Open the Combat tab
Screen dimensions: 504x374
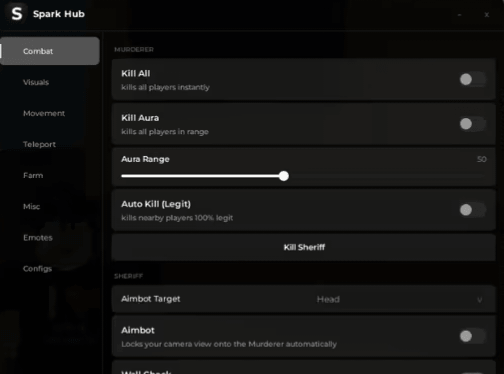pyautogui.click(x=50, y=51)
